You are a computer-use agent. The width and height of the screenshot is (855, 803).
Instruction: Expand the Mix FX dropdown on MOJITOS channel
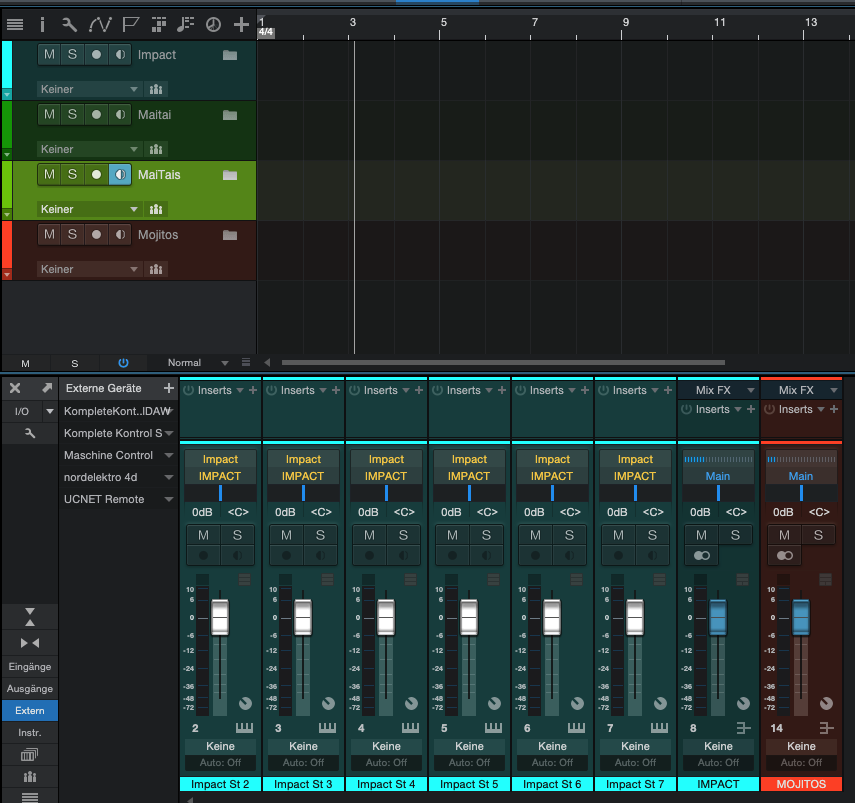(833, 390)
